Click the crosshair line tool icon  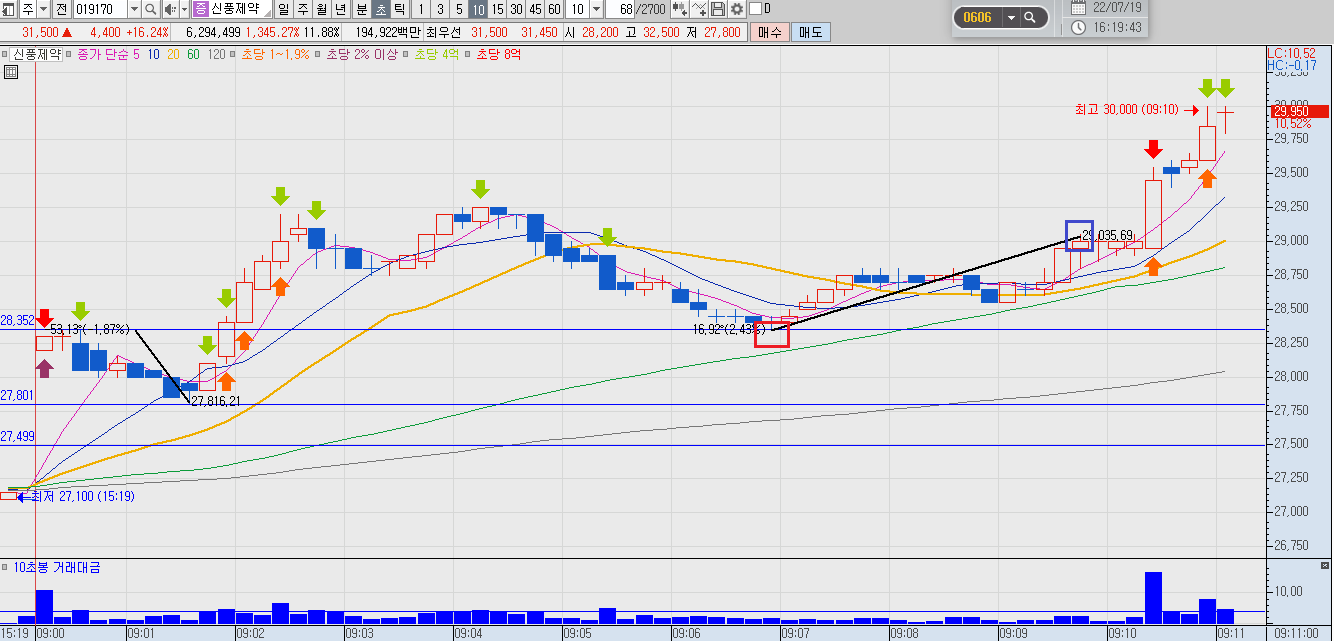pyautogui.click(x=699, y=9)
